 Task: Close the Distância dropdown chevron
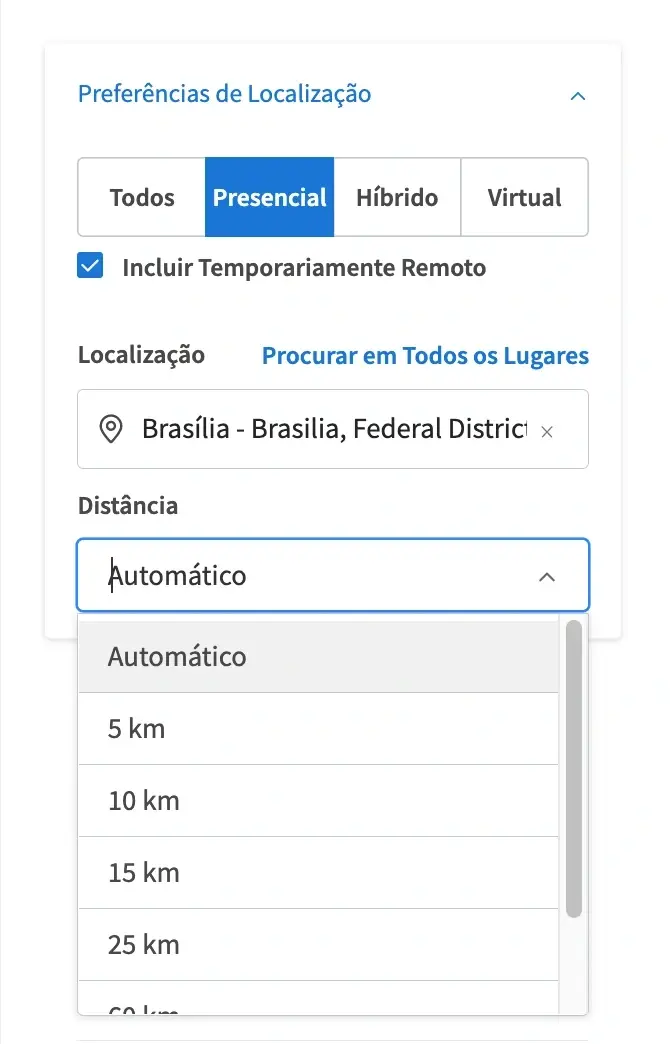547,577
